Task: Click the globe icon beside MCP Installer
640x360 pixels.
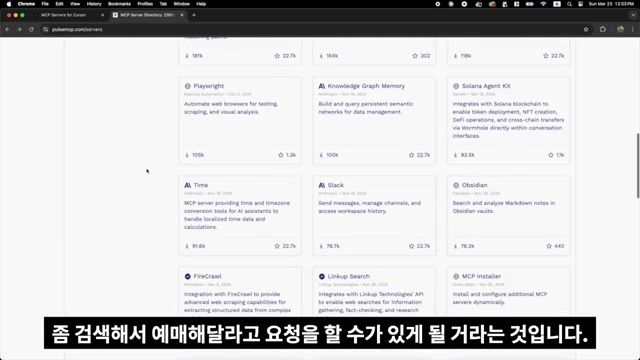Action: point(456,276)
